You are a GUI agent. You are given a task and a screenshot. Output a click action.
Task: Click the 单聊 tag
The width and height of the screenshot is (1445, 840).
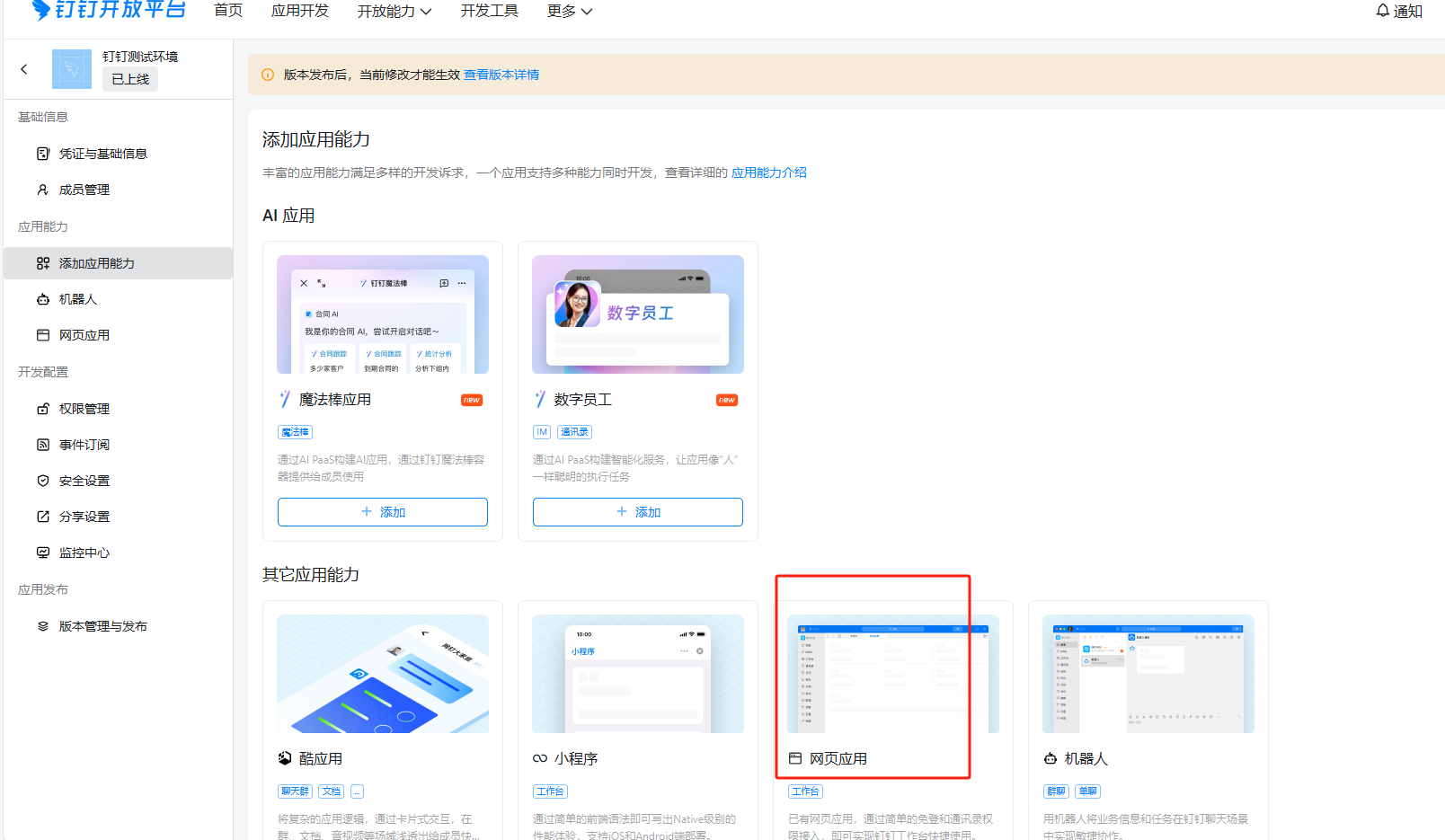(1088, 791)
